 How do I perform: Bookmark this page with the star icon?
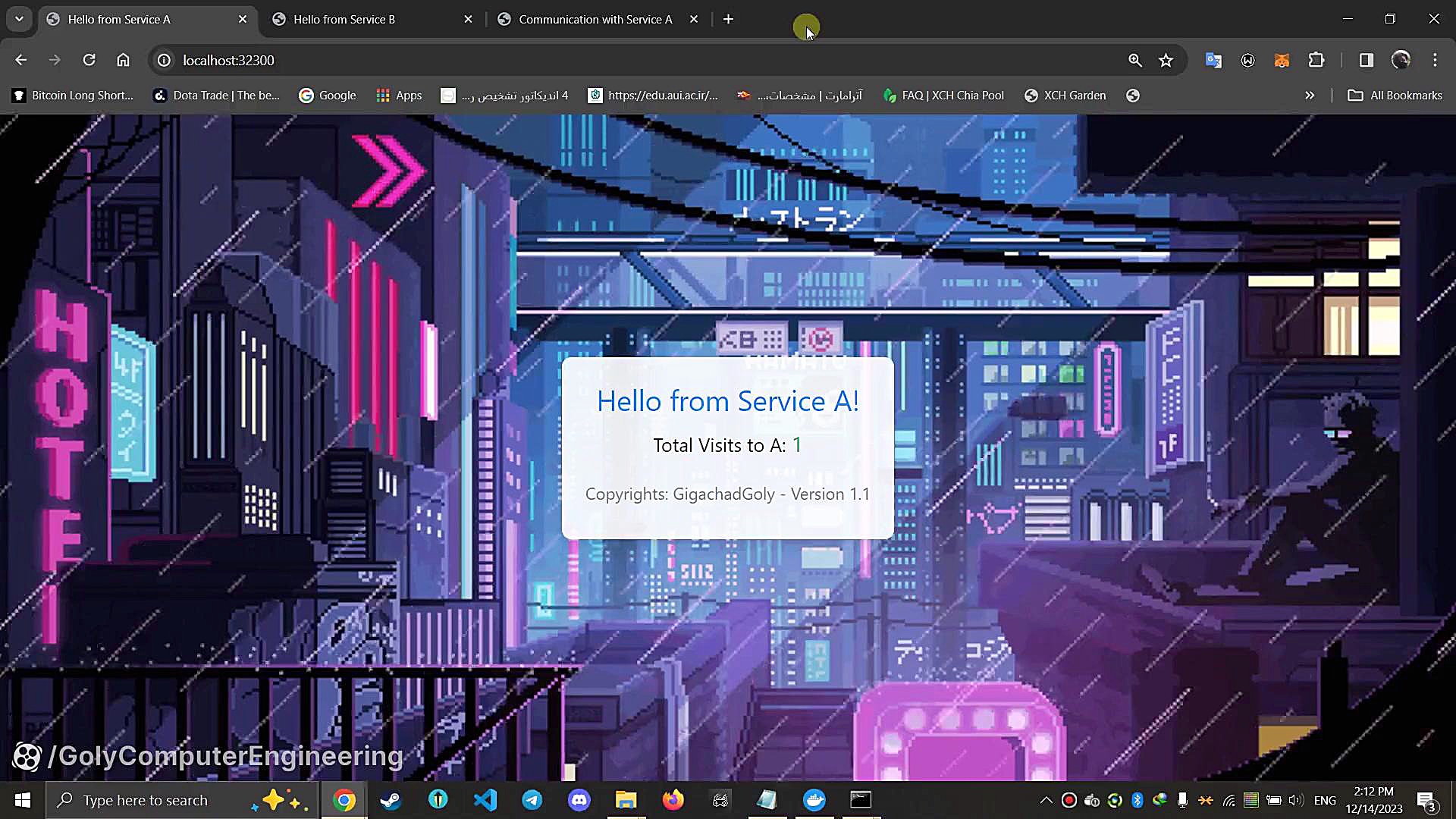point(1166,60)
